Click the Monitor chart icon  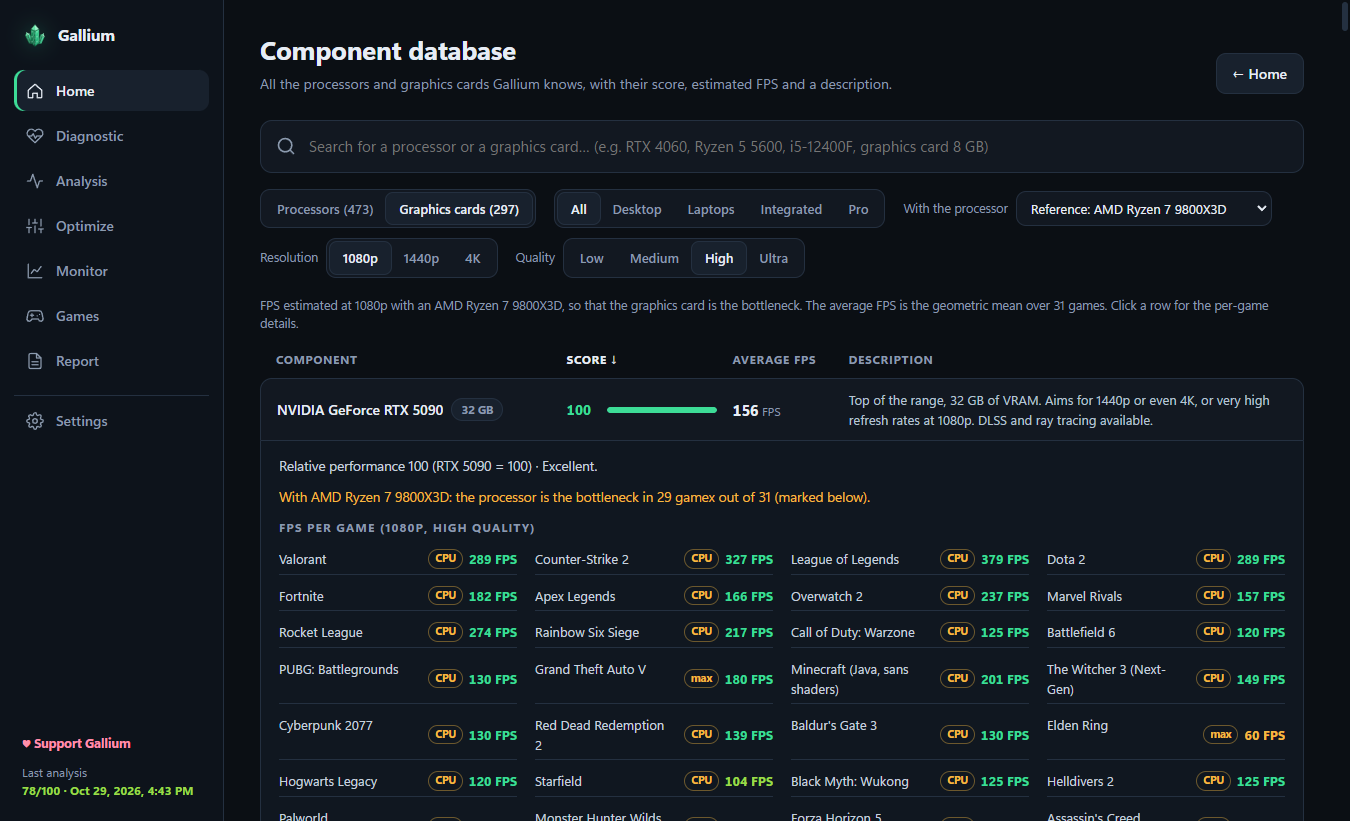click(x=35, y=271)
